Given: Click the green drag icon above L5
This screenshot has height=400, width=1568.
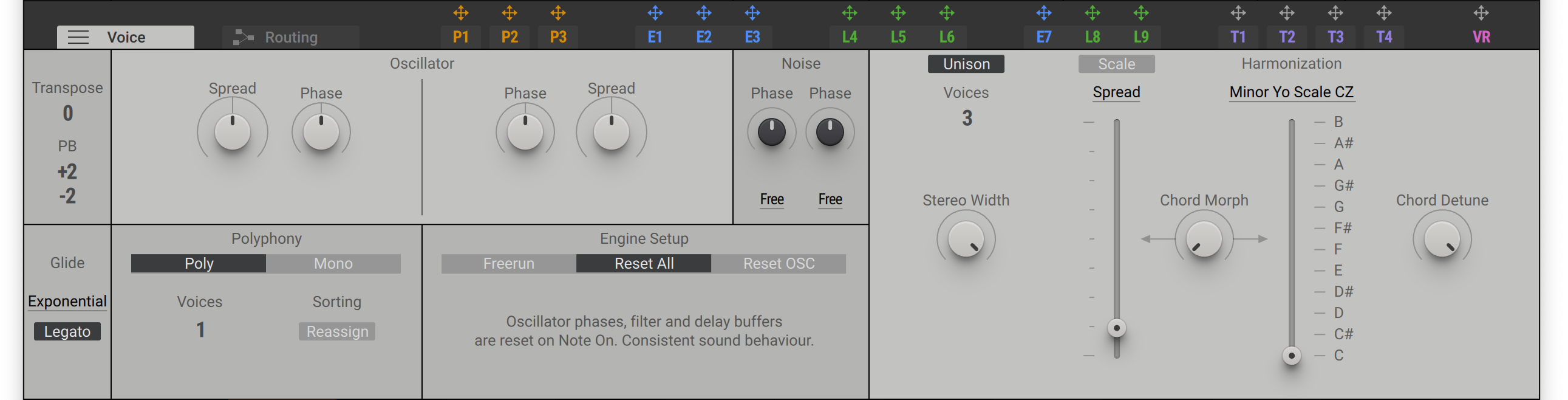Looking at the screenshot, I should 898,13.
